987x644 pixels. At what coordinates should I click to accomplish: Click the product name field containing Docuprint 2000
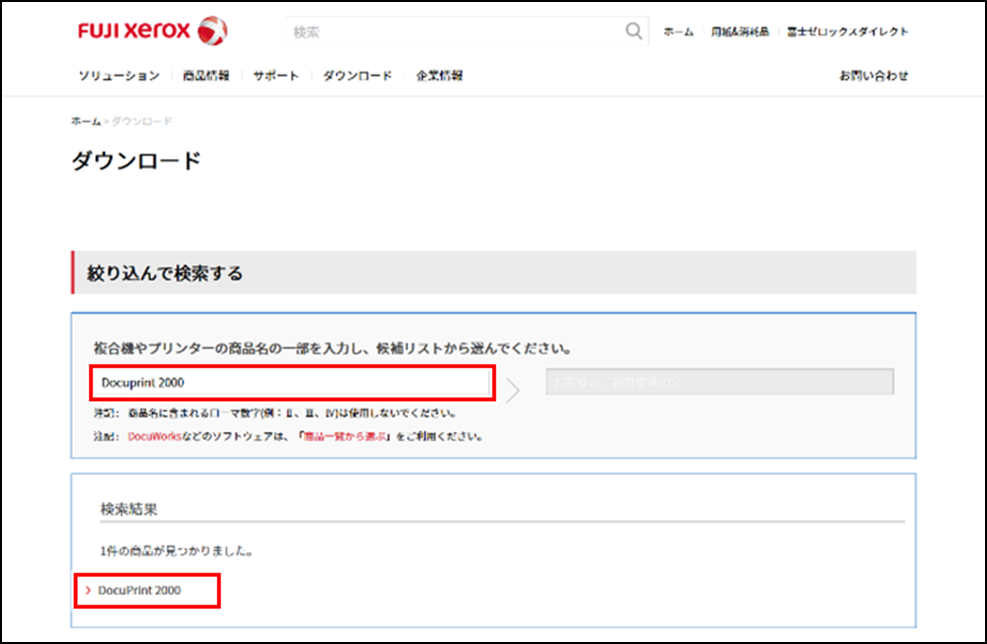pos(293,383)
